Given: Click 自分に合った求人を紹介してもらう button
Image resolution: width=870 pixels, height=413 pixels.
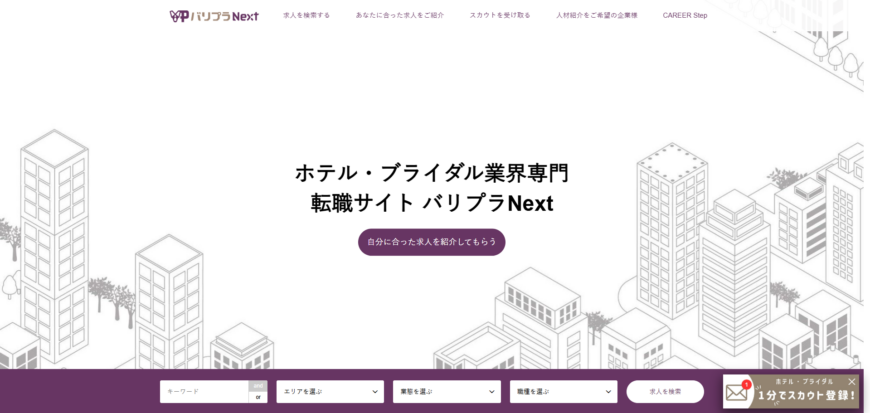Looking at the screenshot, I should tap(432, 242).
